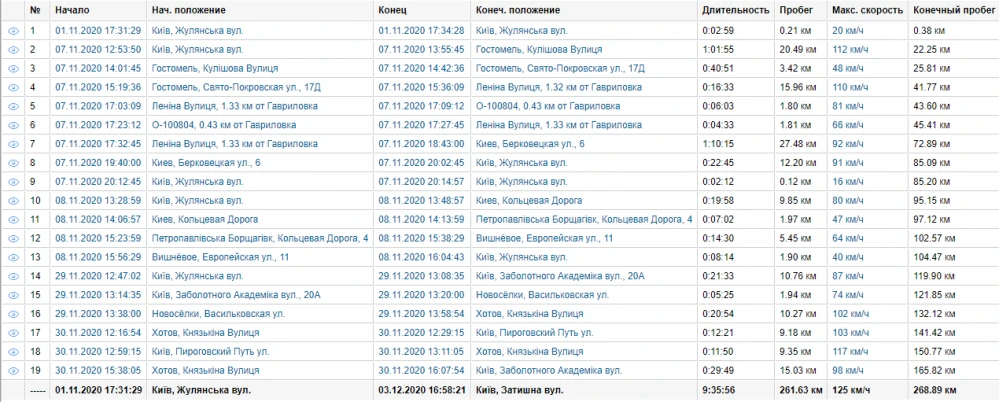Sort by the Начало column header
The width and height of the screenshot is (1000, 402).
[73, 10]
